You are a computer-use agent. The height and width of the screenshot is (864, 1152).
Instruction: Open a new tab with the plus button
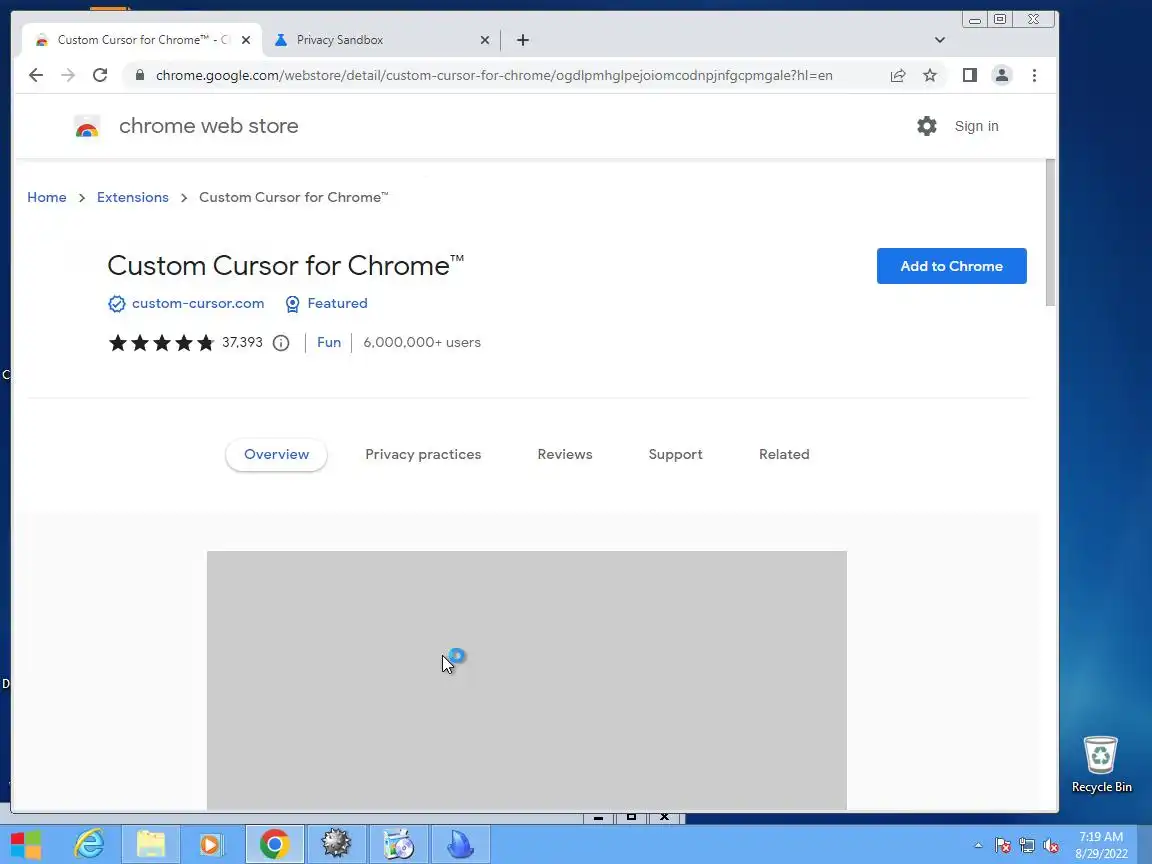click(522, 40)
